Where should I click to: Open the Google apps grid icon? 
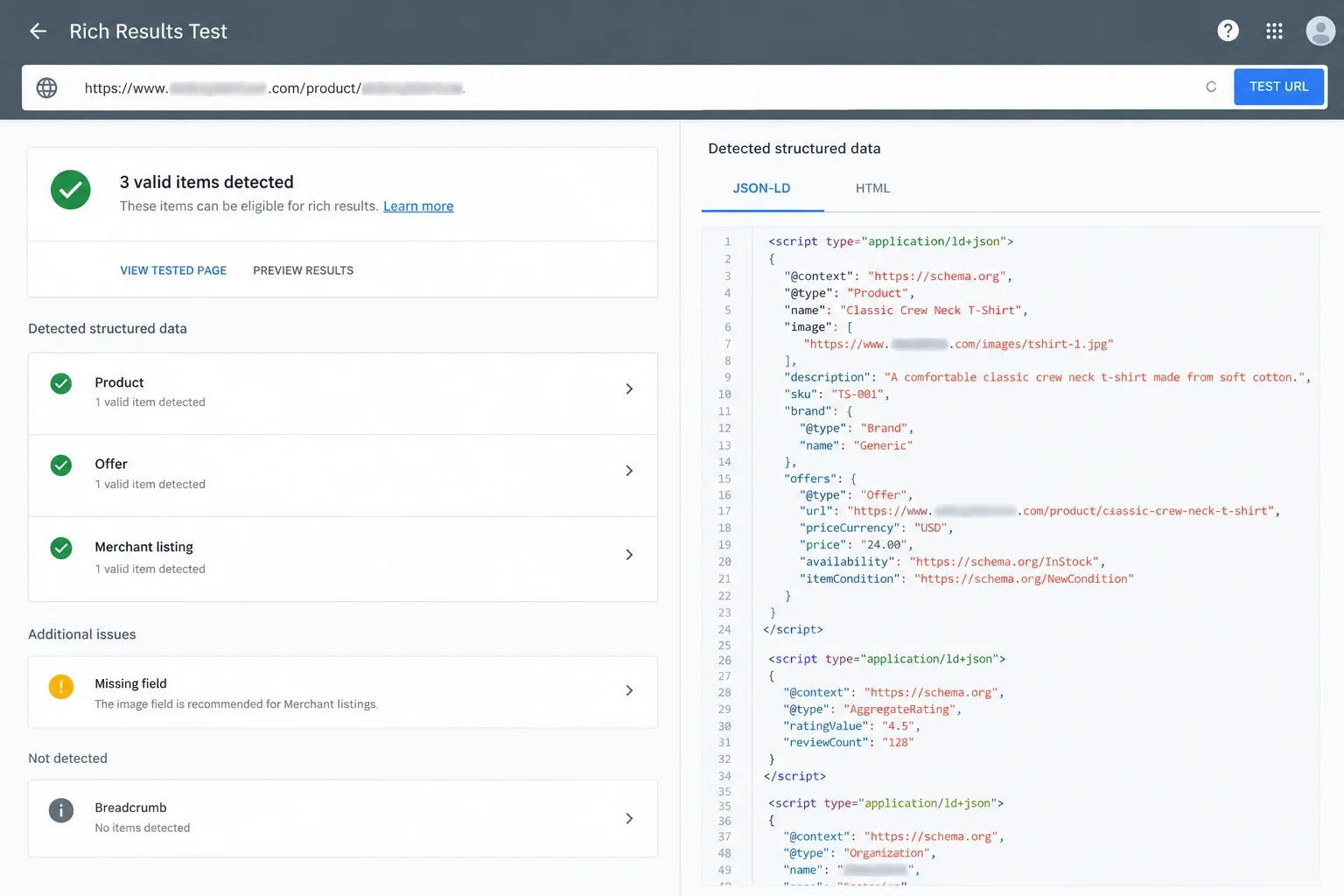(x=1274, y=31)
